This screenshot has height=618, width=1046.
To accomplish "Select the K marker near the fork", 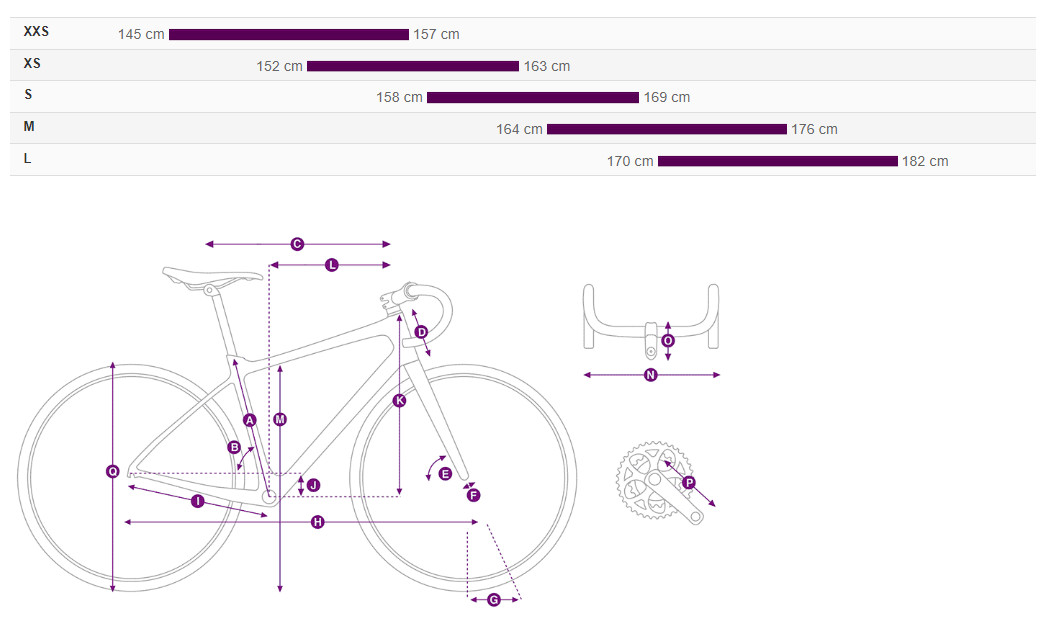I will point(400,401).
